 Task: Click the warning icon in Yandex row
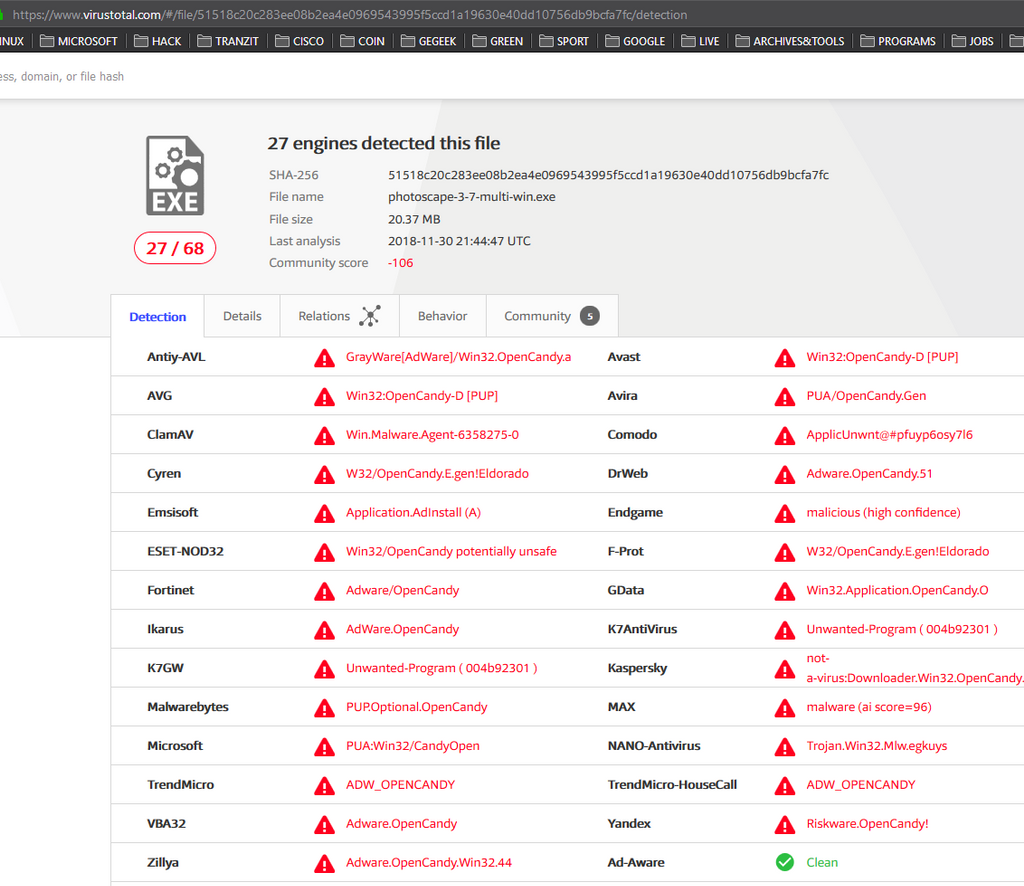784,825
